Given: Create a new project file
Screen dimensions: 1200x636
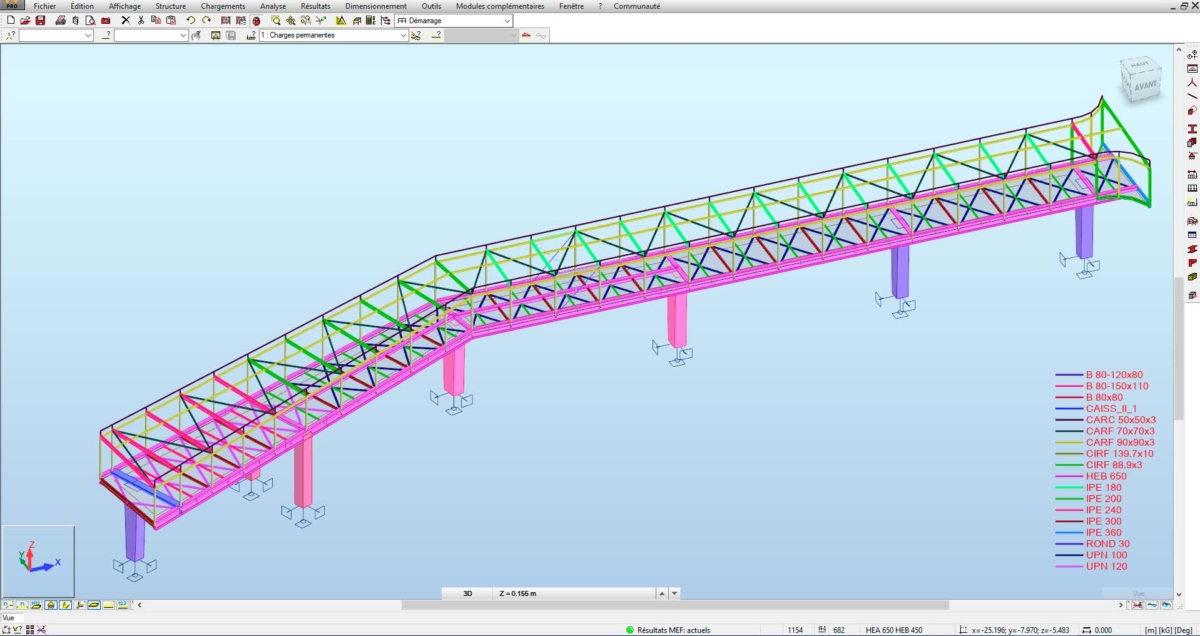Looking at the screenshot, I should click(x=11, y=20).
